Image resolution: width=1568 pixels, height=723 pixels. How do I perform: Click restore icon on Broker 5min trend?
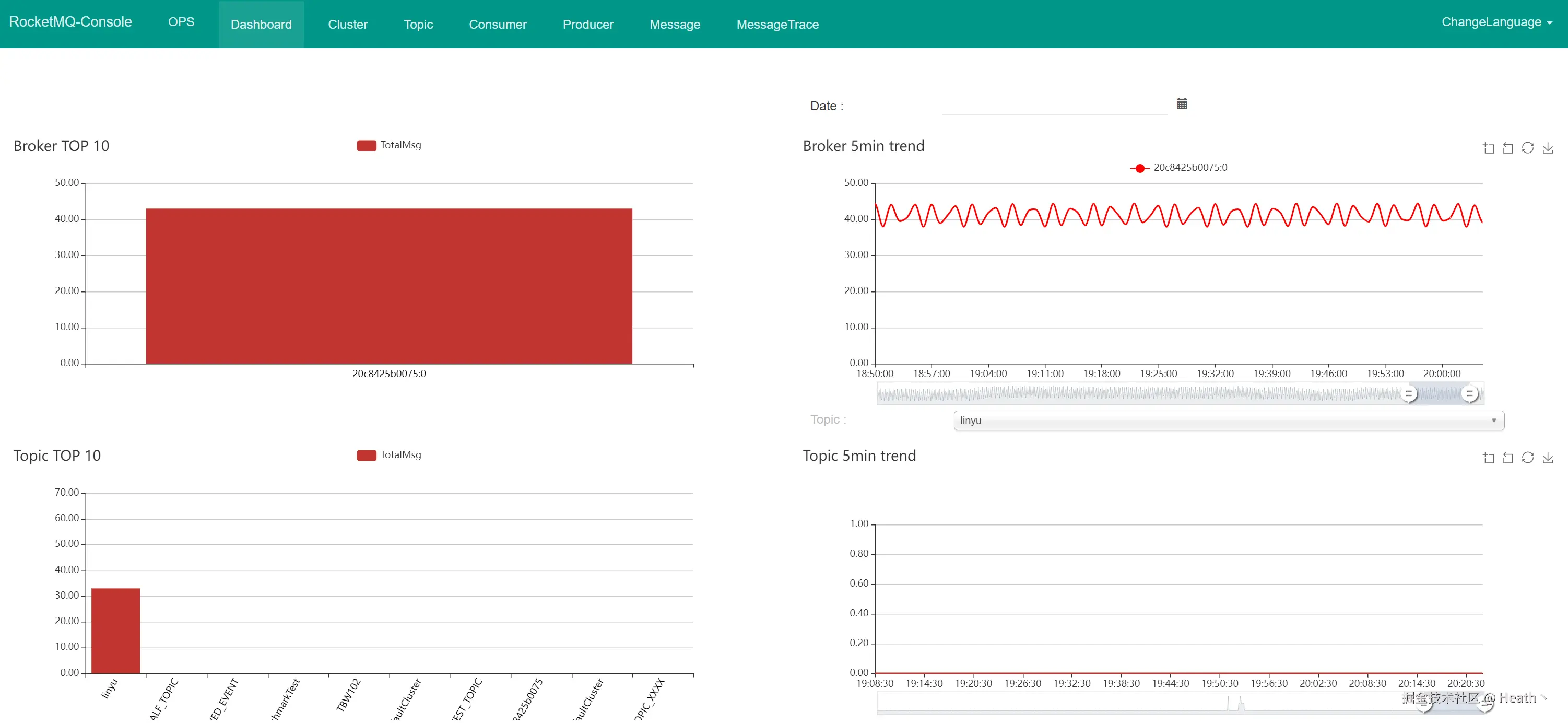pos(1527,148)
